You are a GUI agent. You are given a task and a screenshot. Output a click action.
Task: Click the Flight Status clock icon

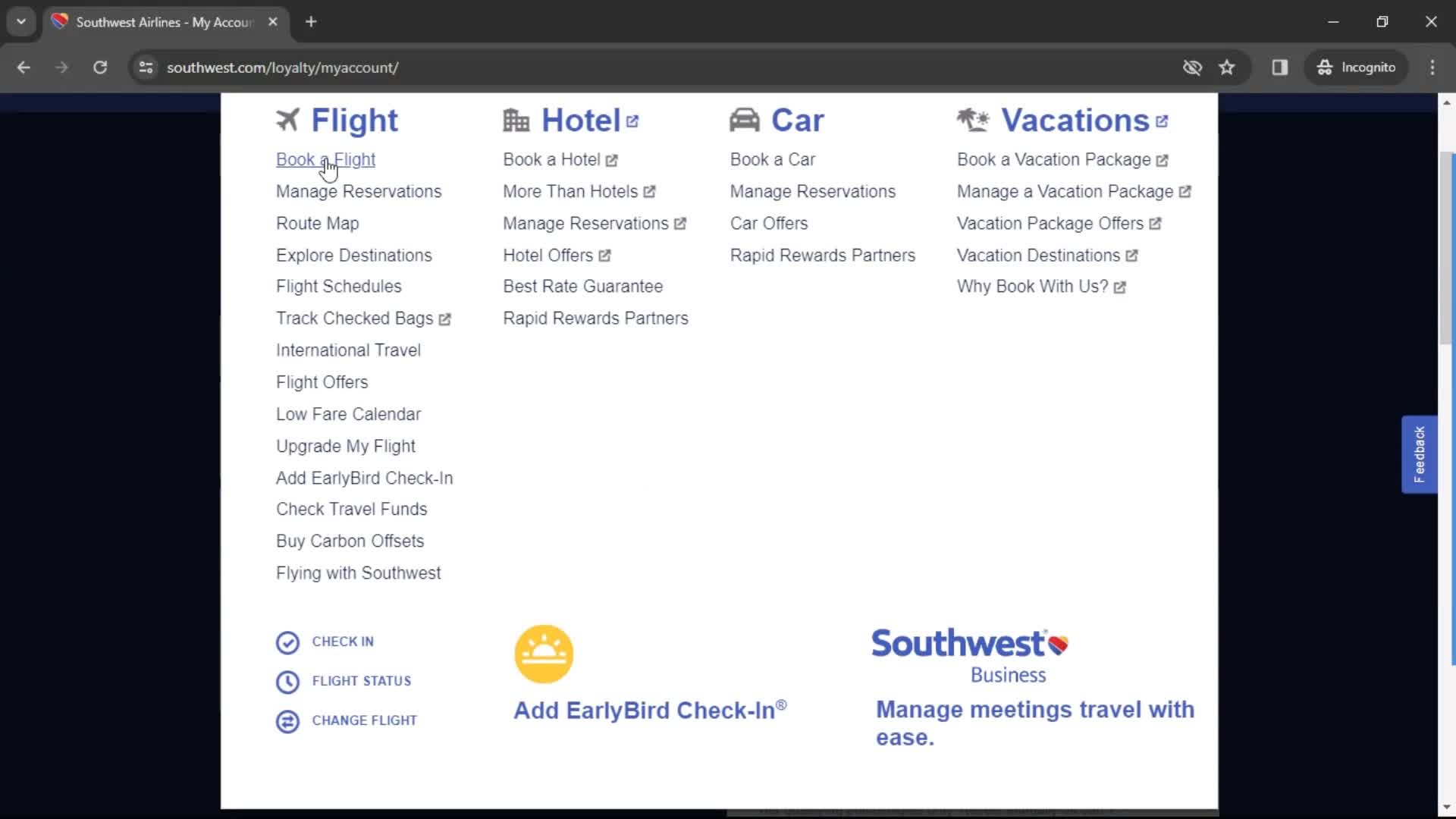[286, 681]
